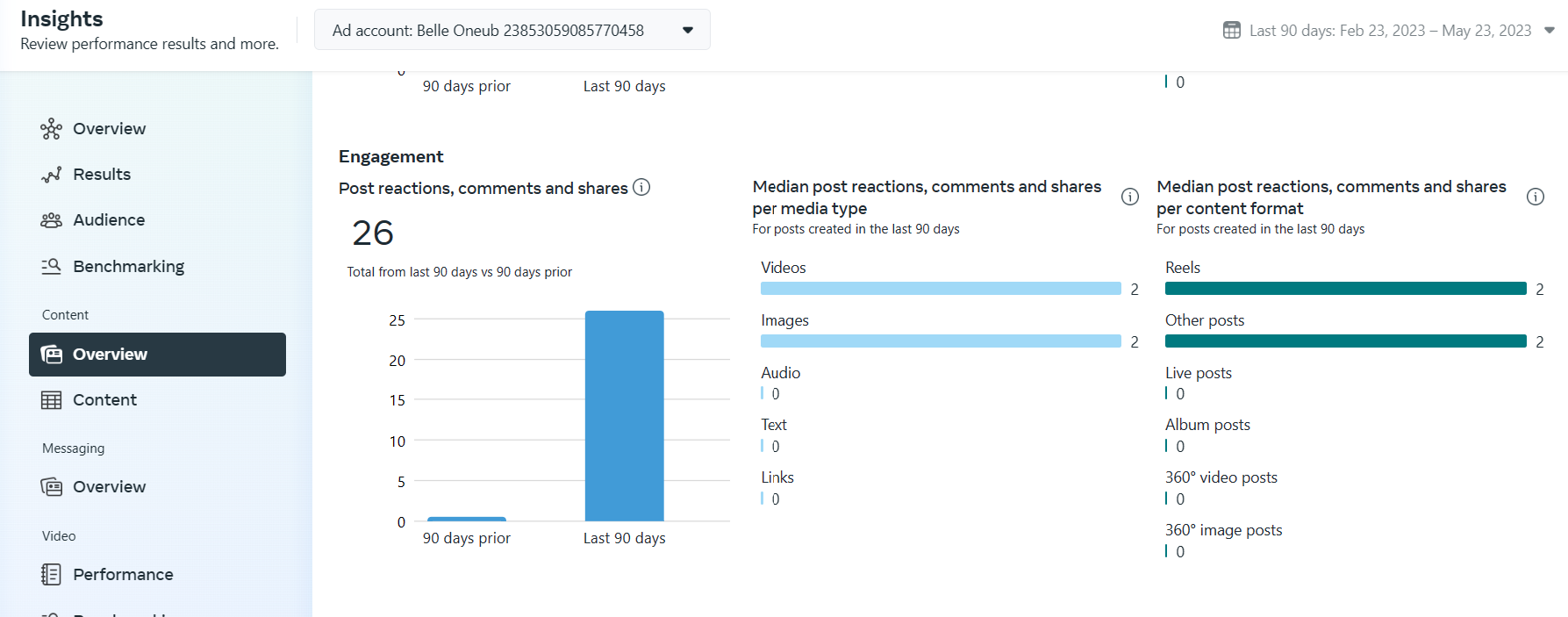Click the Content table grid icon
Viewport: 1568px width, 617px height.
[x=51, y=400]
